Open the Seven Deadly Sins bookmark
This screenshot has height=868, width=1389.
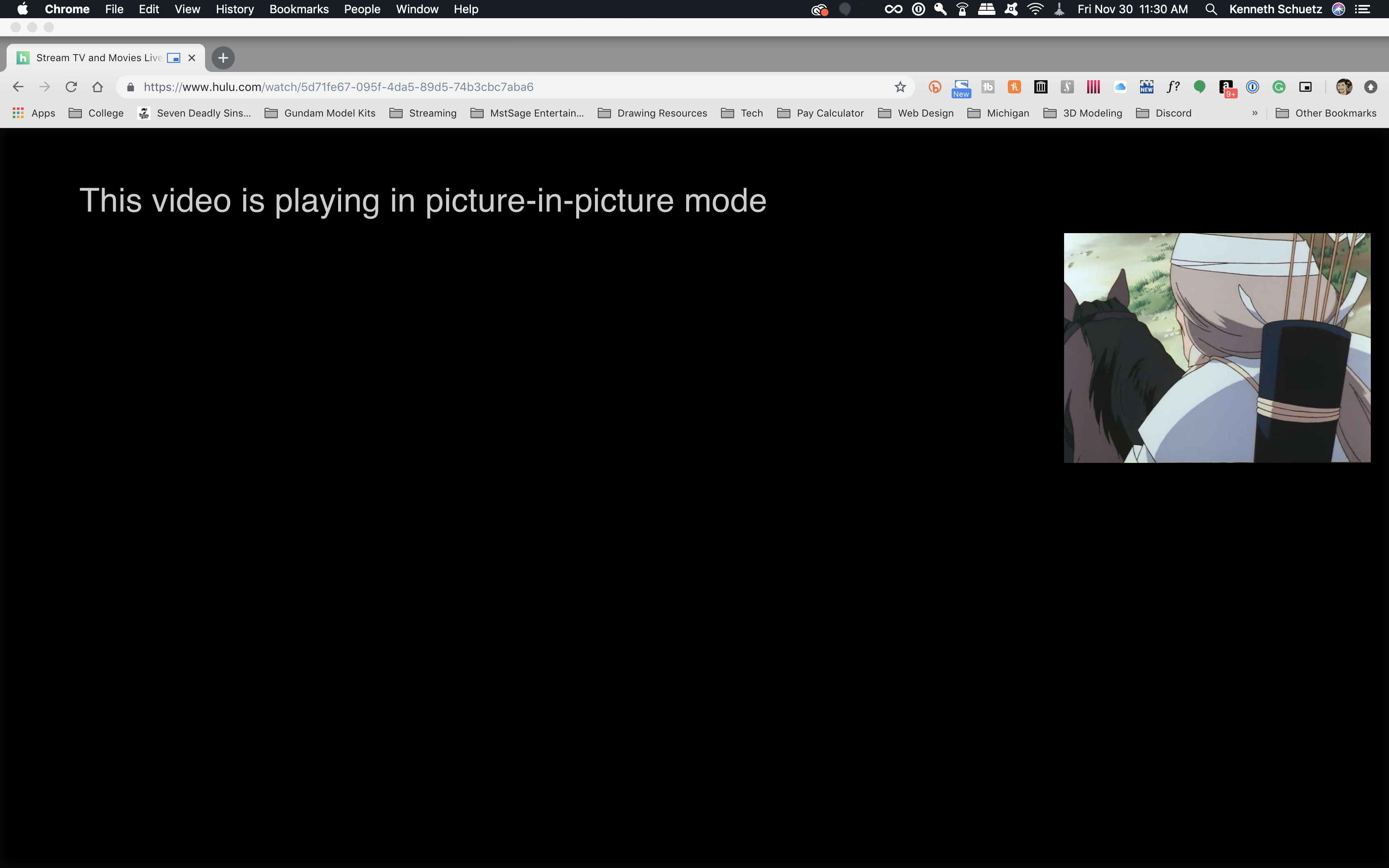[x=195, y=113]
